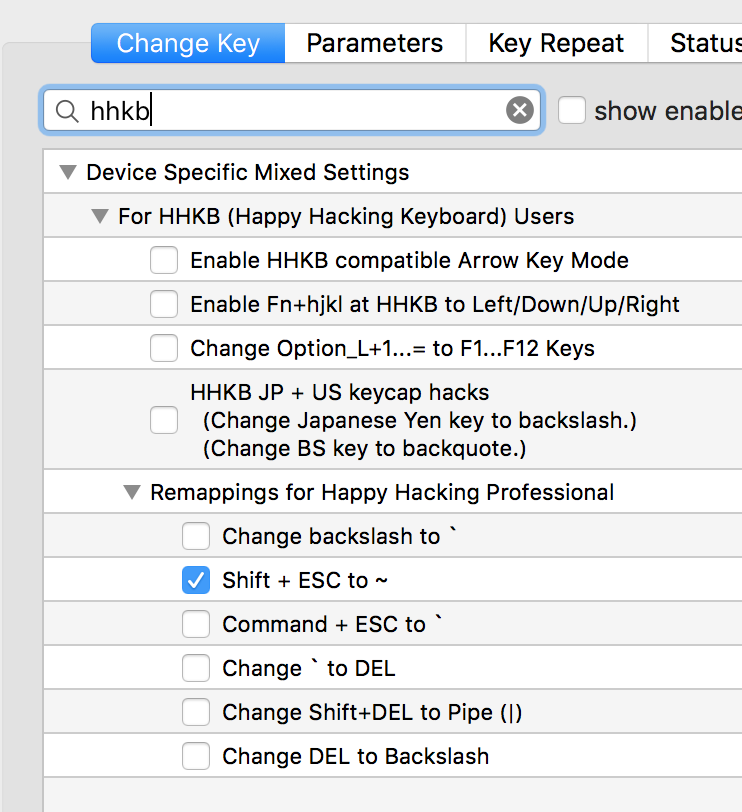Click text 'HHKB JP + US keycap hacks'
This screenshot has width=742, height=812.
pyautogui.click(x=340, y=393)
